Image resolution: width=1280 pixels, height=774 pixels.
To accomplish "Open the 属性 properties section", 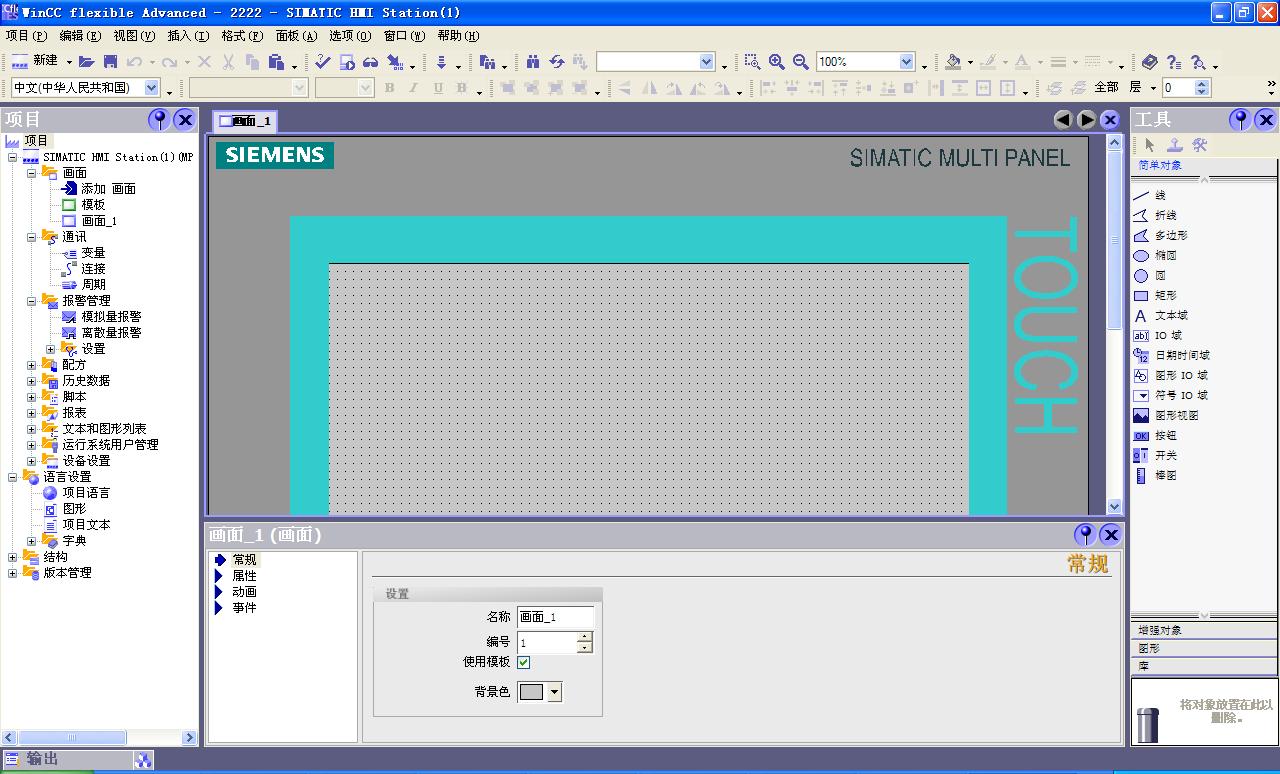I will point(244,576).
